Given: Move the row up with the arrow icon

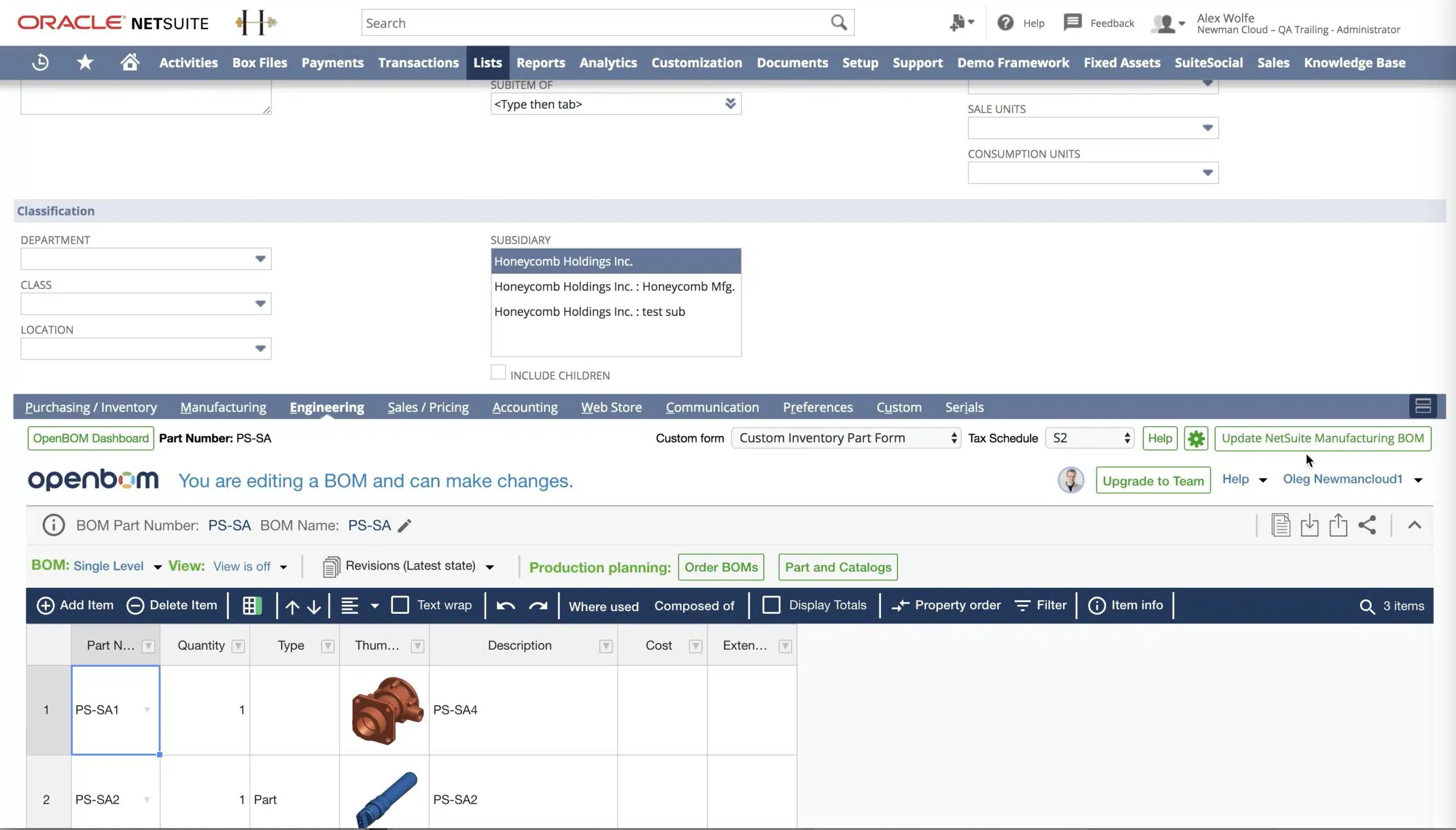Looking at the screenshot, I should pyautogui.click(x=292, y=606).
